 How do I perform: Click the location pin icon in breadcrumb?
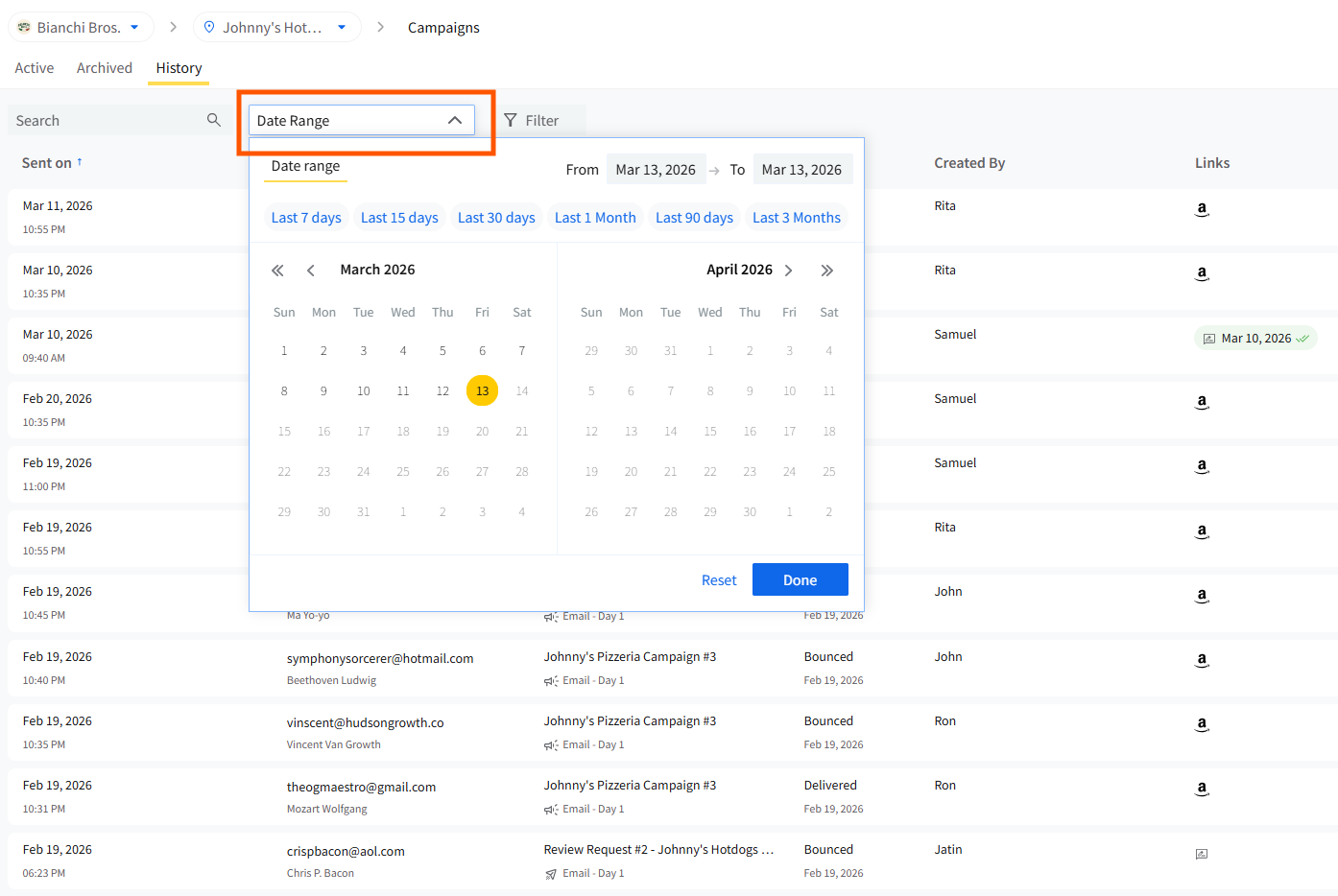(209, 27)
